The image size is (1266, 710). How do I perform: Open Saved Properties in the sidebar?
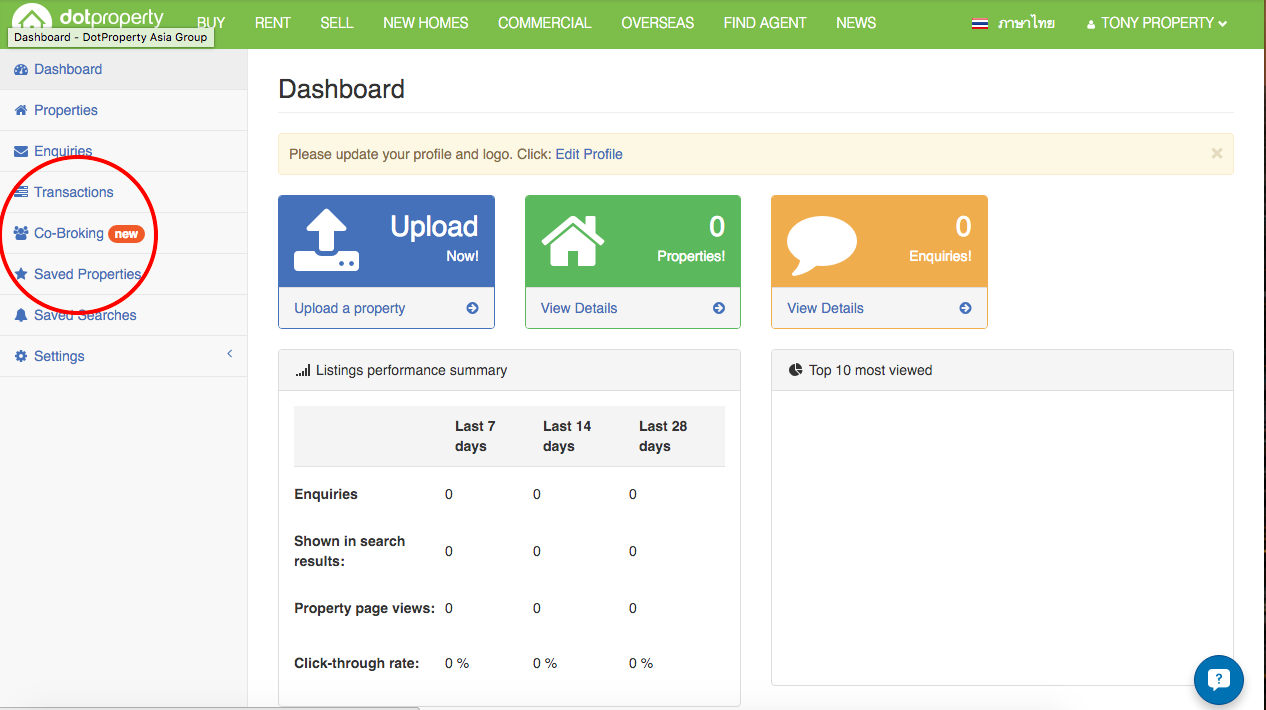87,274
